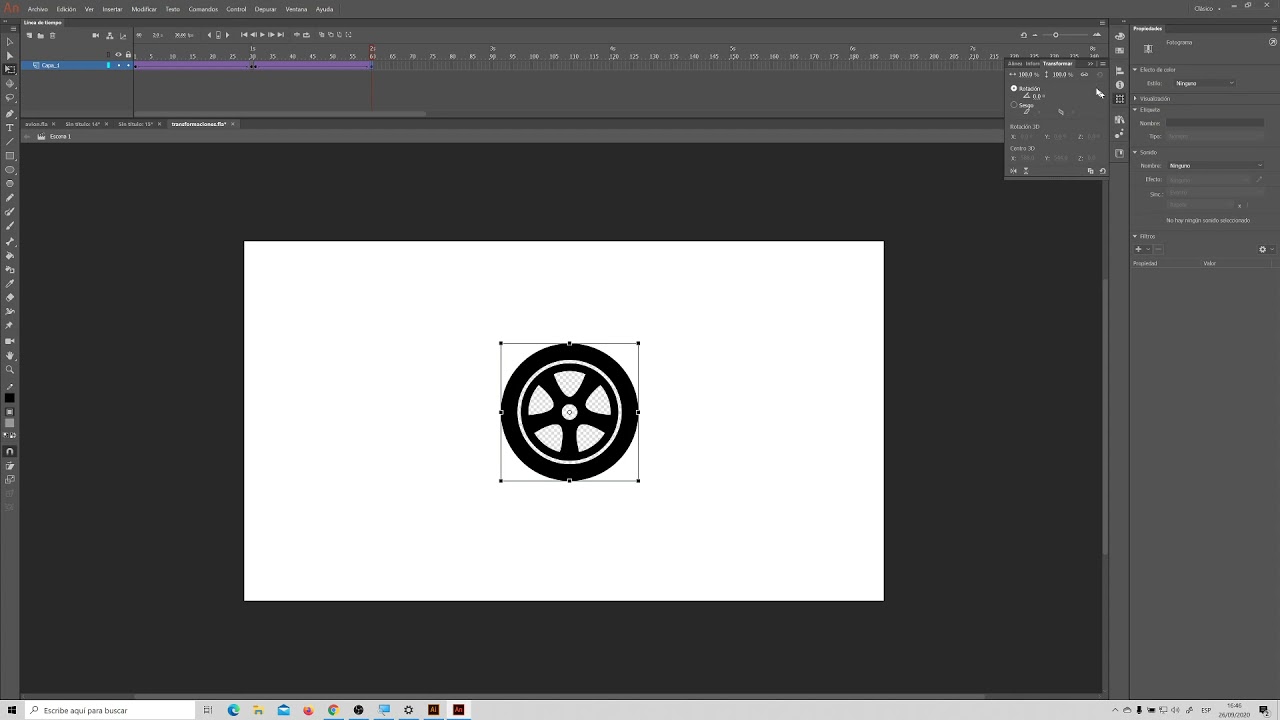Switch to the avion.fla document tab
Screen dimensions: 1280x720
pos(37,124)
